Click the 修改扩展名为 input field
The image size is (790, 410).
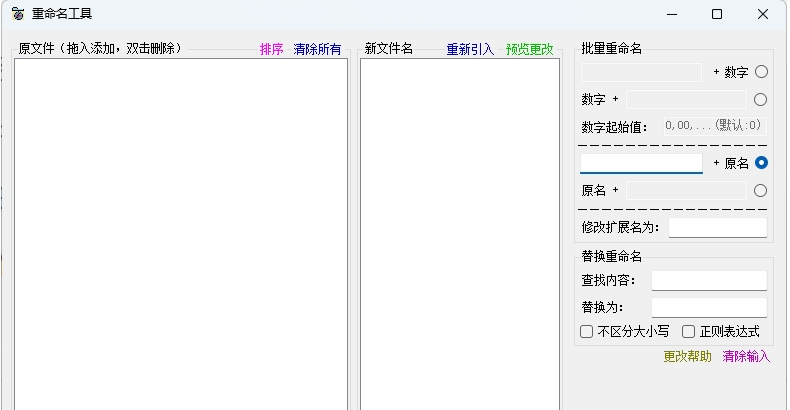point(718,227)
